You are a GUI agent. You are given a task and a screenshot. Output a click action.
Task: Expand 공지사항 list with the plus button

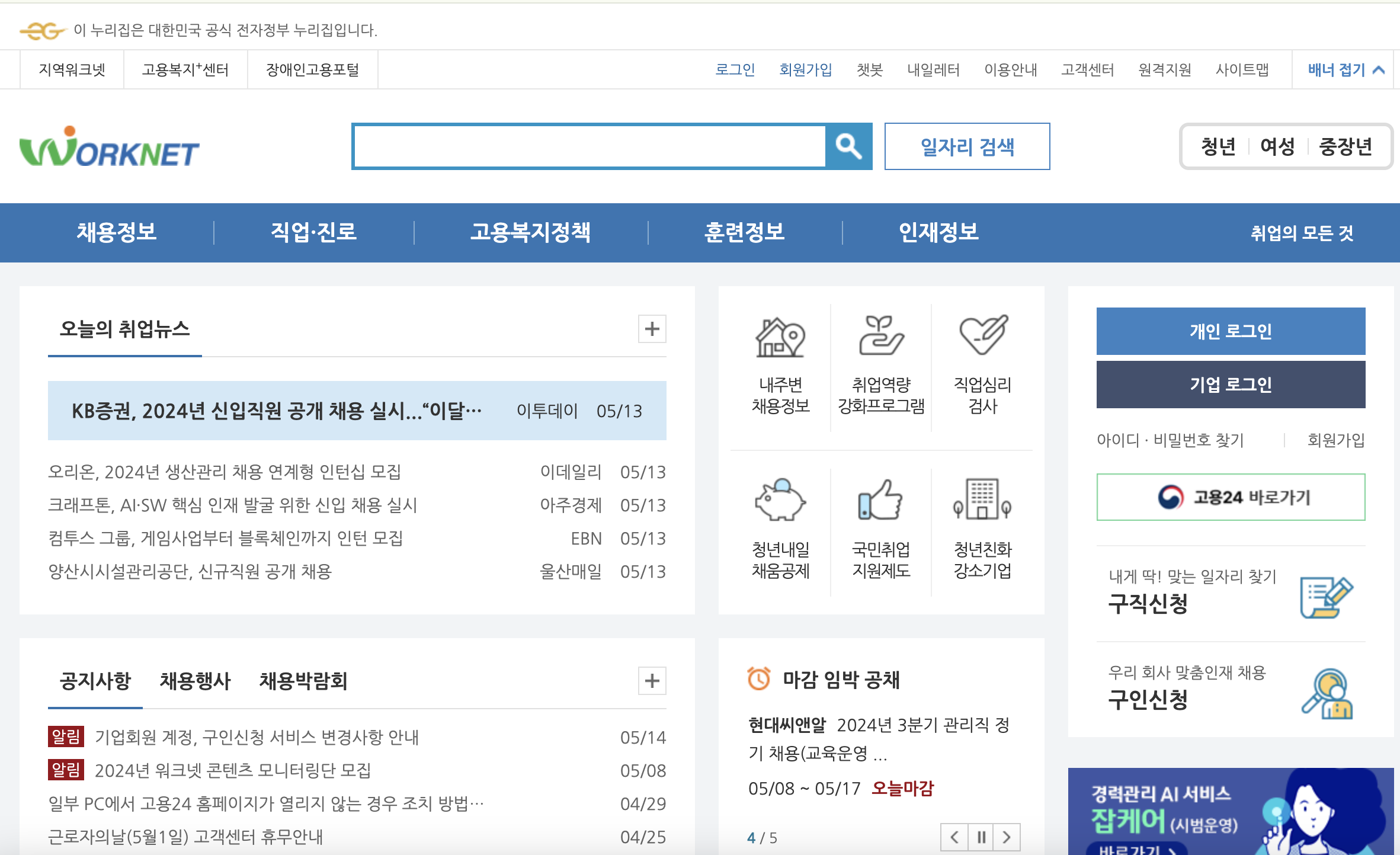(x=652, y=681)
